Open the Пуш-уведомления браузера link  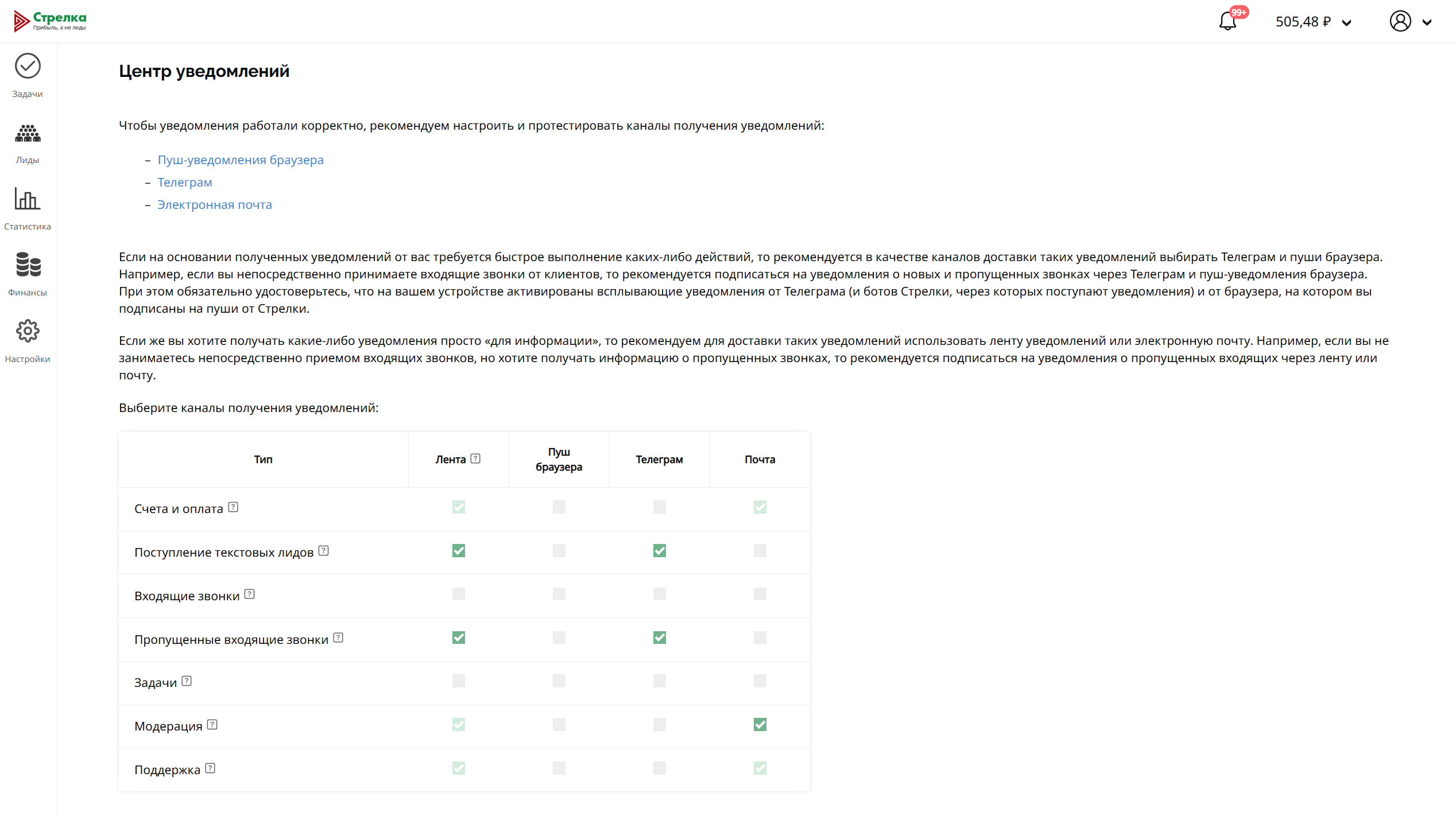coord(241,160)
